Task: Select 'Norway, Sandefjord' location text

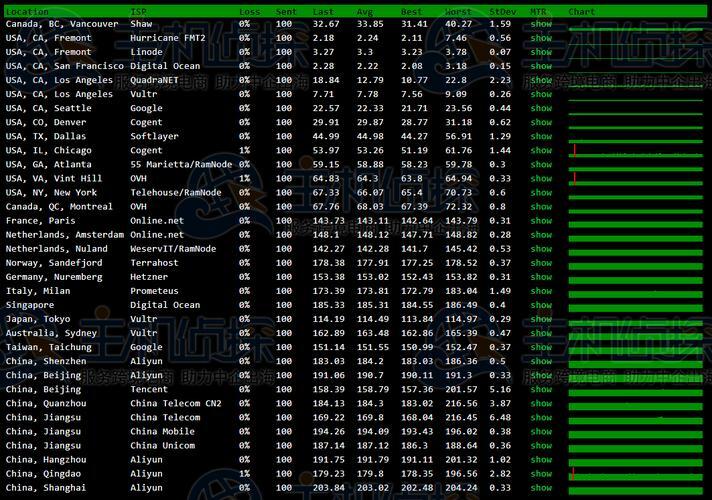Action: pos(54,263)
